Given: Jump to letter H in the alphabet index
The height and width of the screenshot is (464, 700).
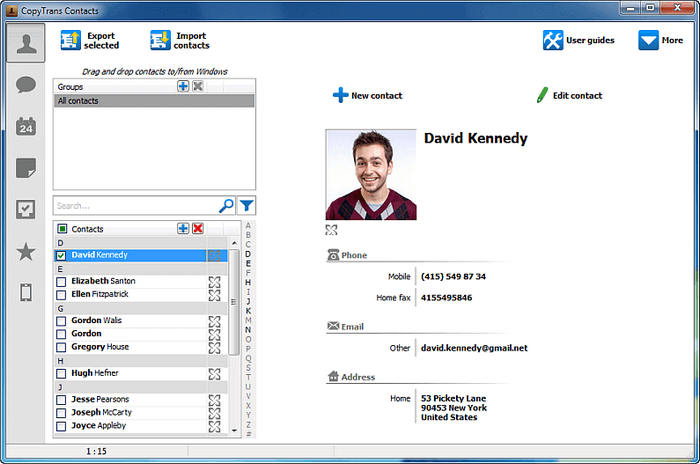Looking at the screenshot, I should coord(248,282).
